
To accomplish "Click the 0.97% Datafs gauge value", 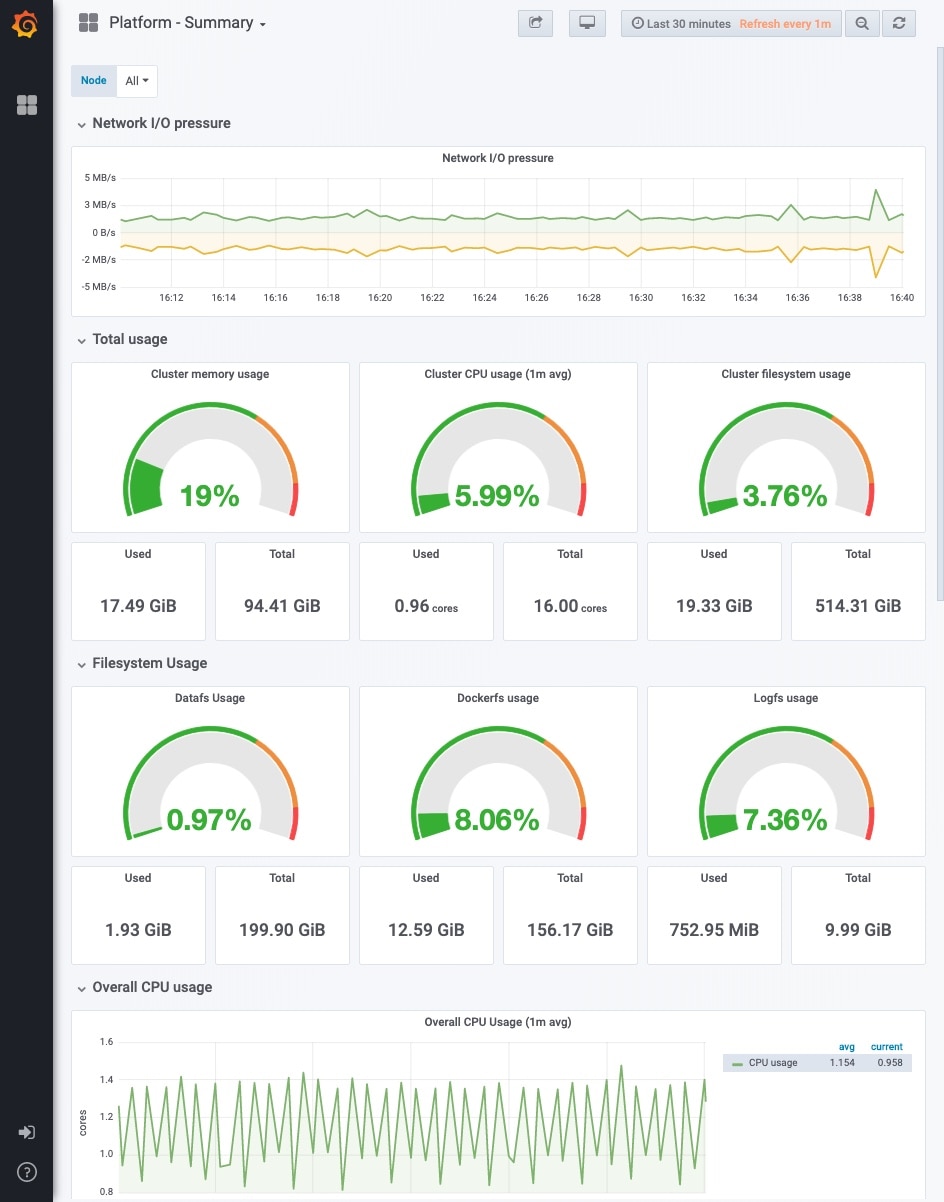I will coord(209,820).
